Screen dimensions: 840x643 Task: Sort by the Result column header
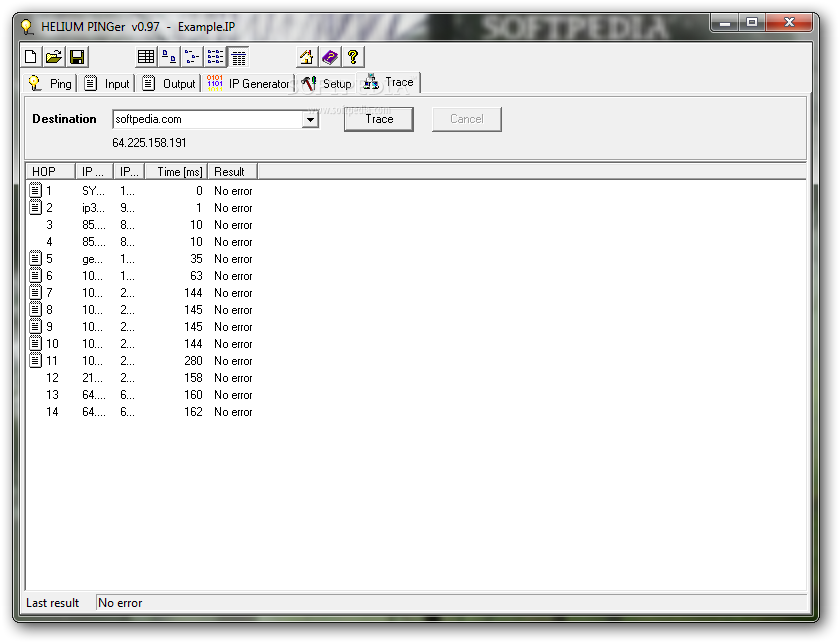232,171
